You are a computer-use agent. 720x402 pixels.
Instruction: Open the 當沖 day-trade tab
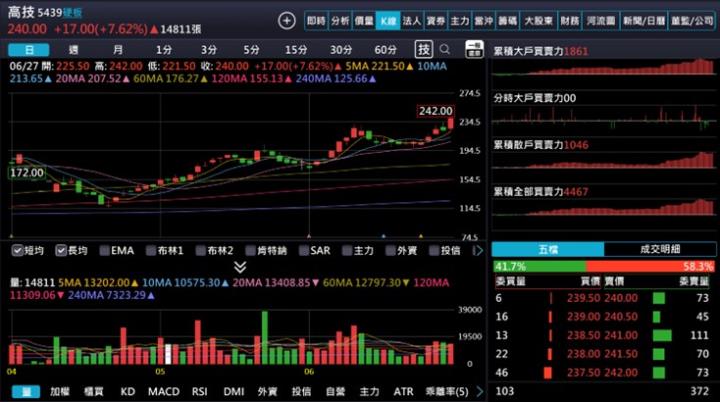click(484, 21)
